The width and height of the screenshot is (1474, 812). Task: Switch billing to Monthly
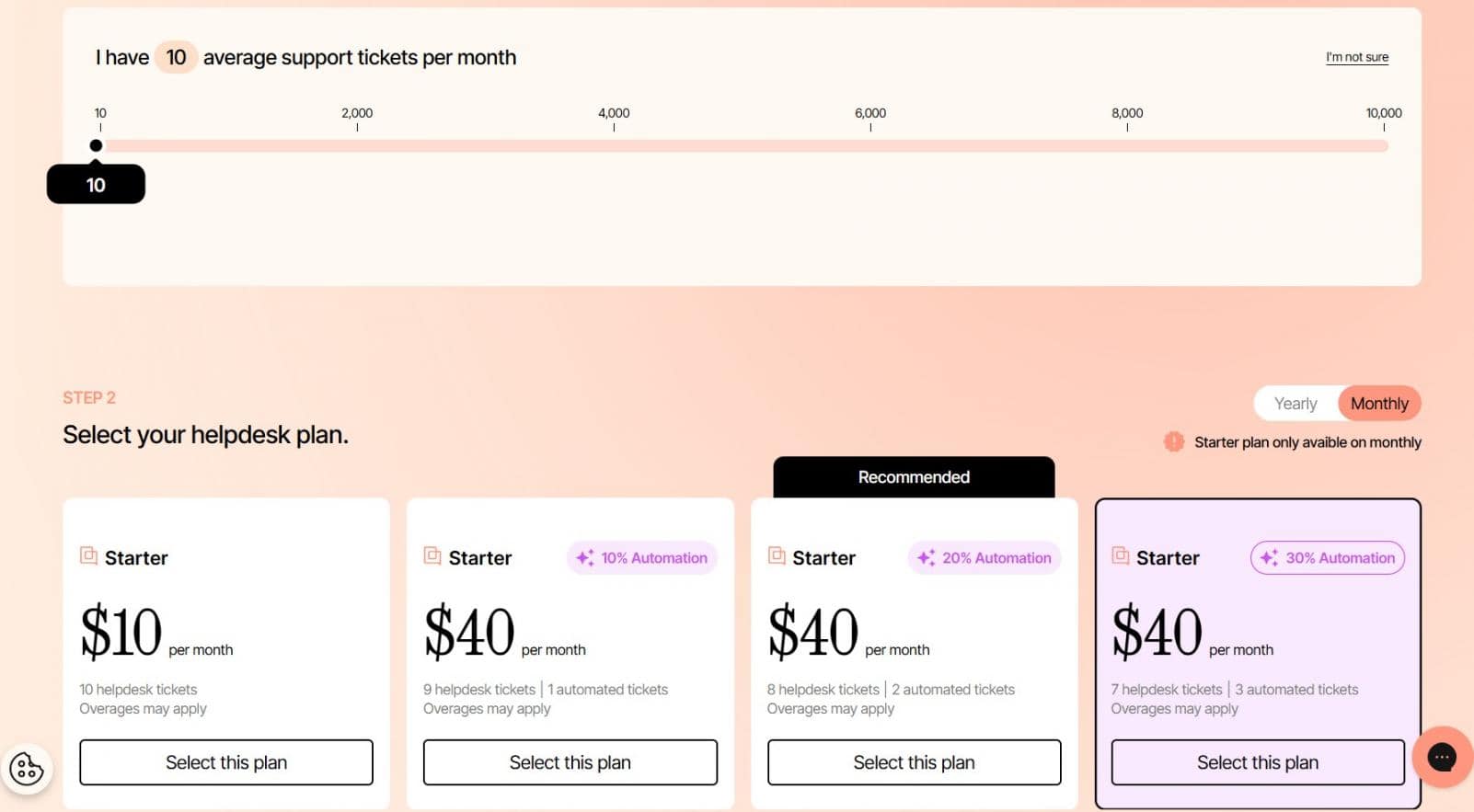tap(1378, 404)
